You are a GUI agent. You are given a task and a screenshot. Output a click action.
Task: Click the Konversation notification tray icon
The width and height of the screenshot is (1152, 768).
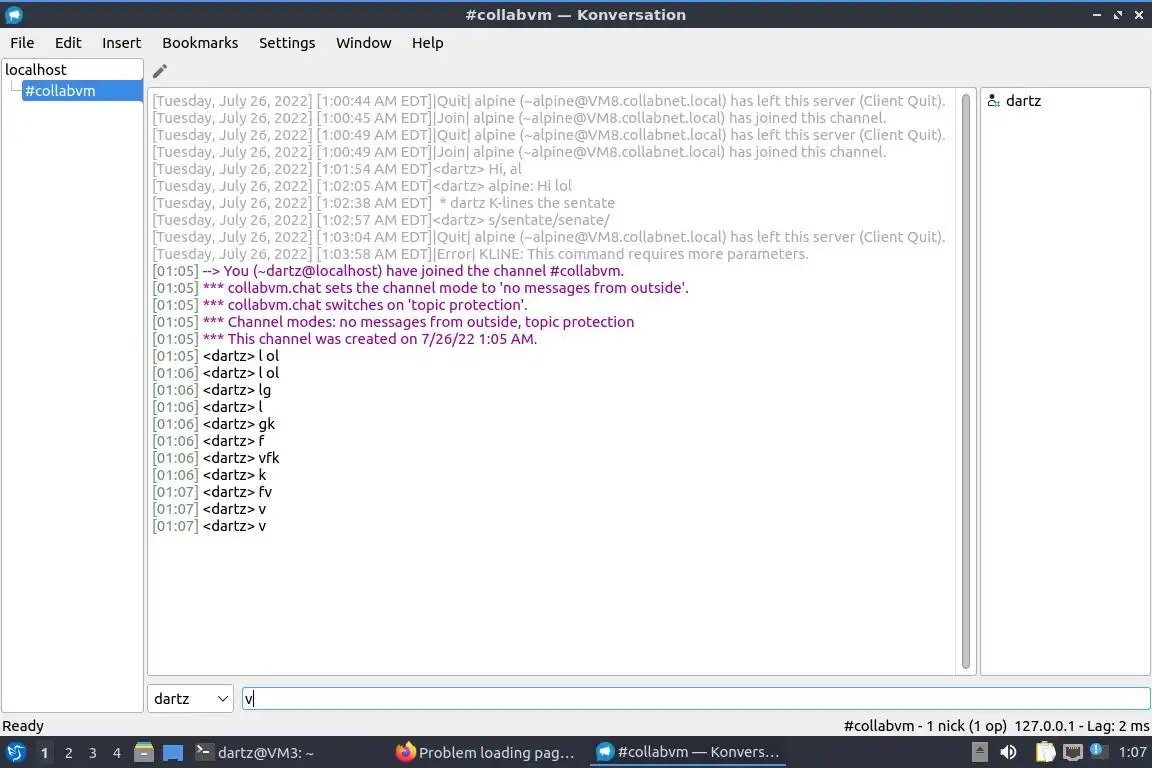(1096, 750)
